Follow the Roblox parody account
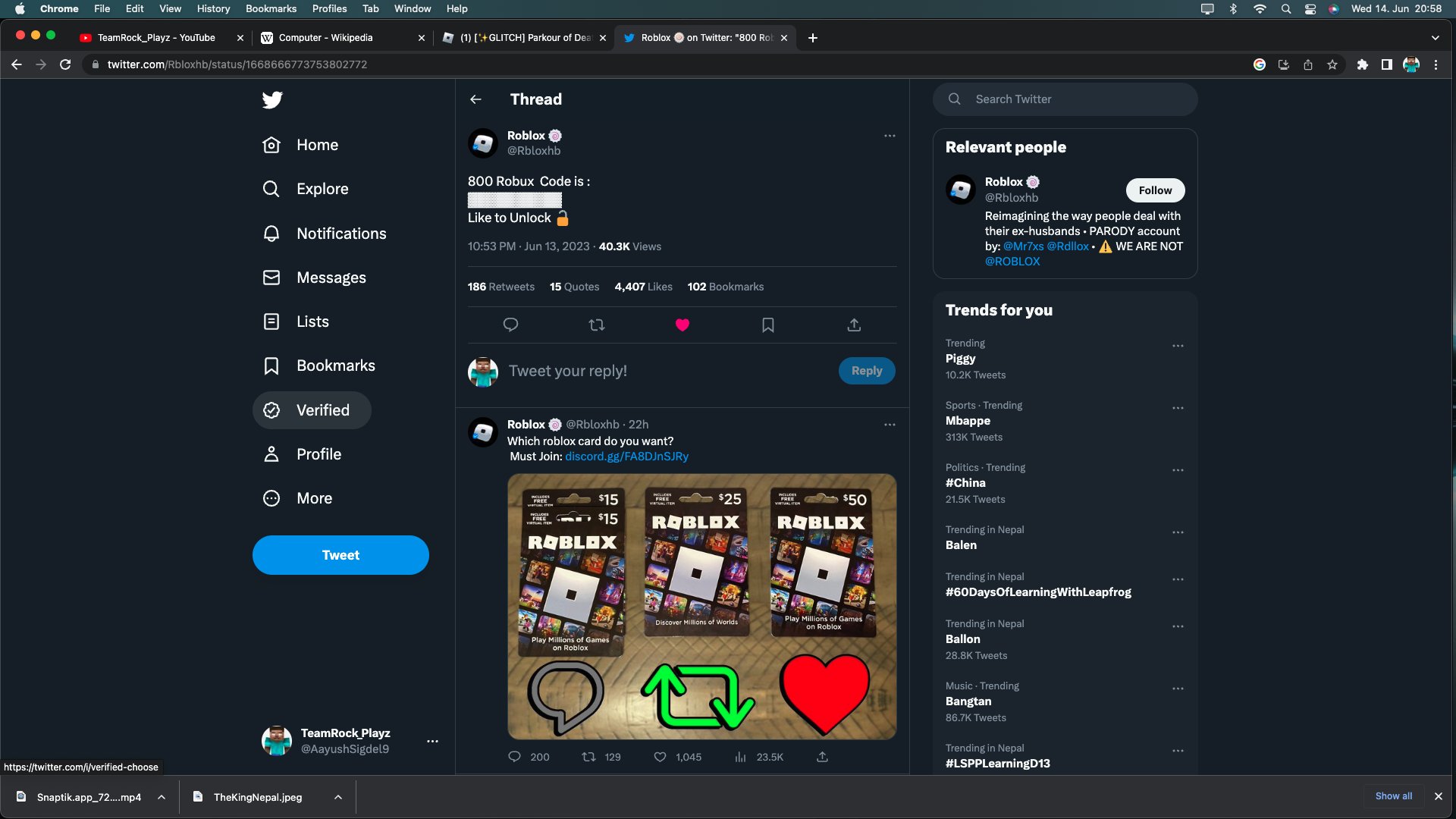Screen dimensions: 1456x819 coord(1155,190)
